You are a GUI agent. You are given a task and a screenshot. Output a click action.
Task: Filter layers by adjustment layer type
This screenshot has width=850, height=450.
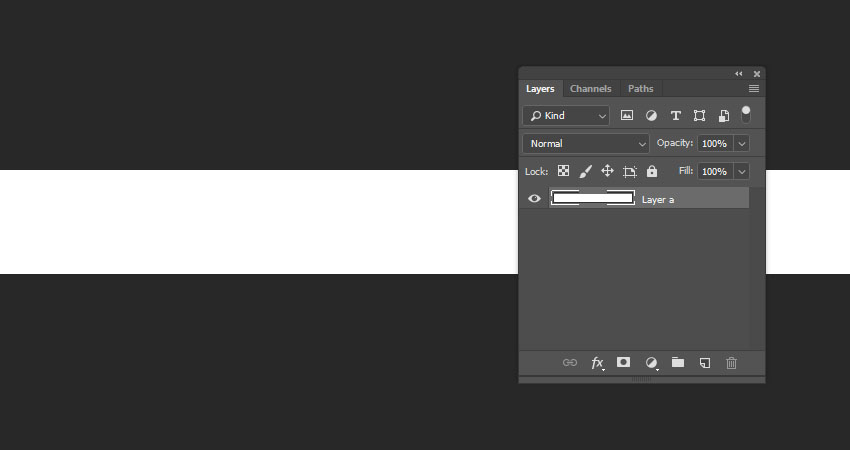point(651,116)
